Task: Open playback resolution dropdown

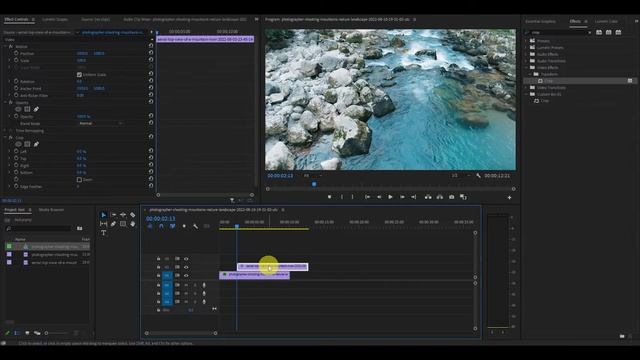Action: (460, 176)
